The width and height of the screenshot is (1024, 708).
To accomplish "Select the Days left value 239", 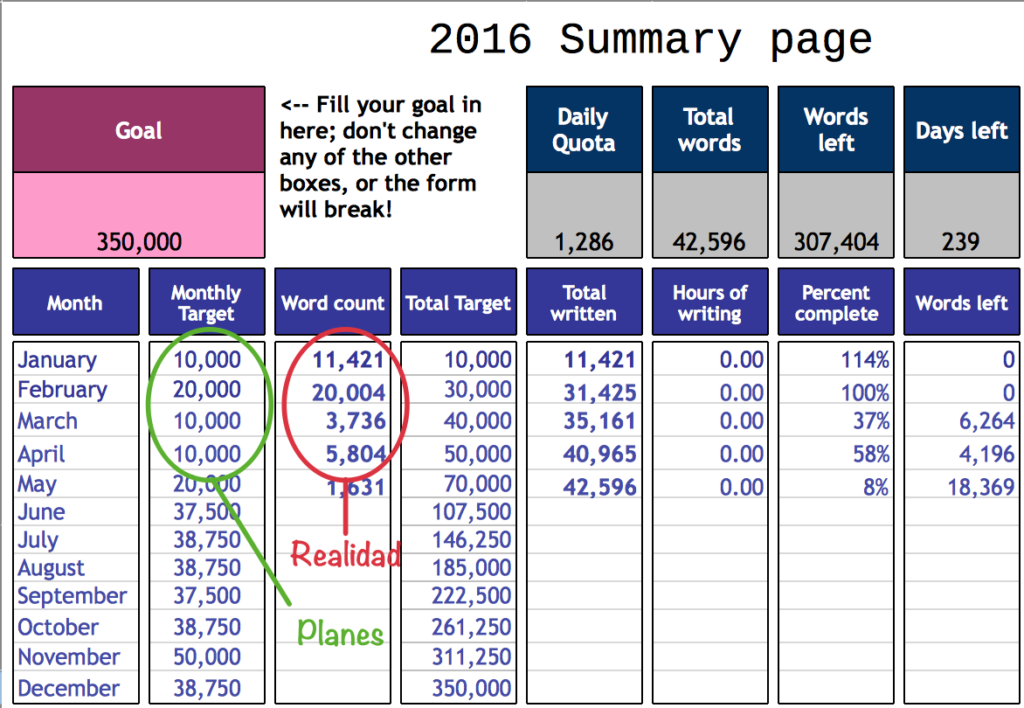I will (x=961, y=241).
